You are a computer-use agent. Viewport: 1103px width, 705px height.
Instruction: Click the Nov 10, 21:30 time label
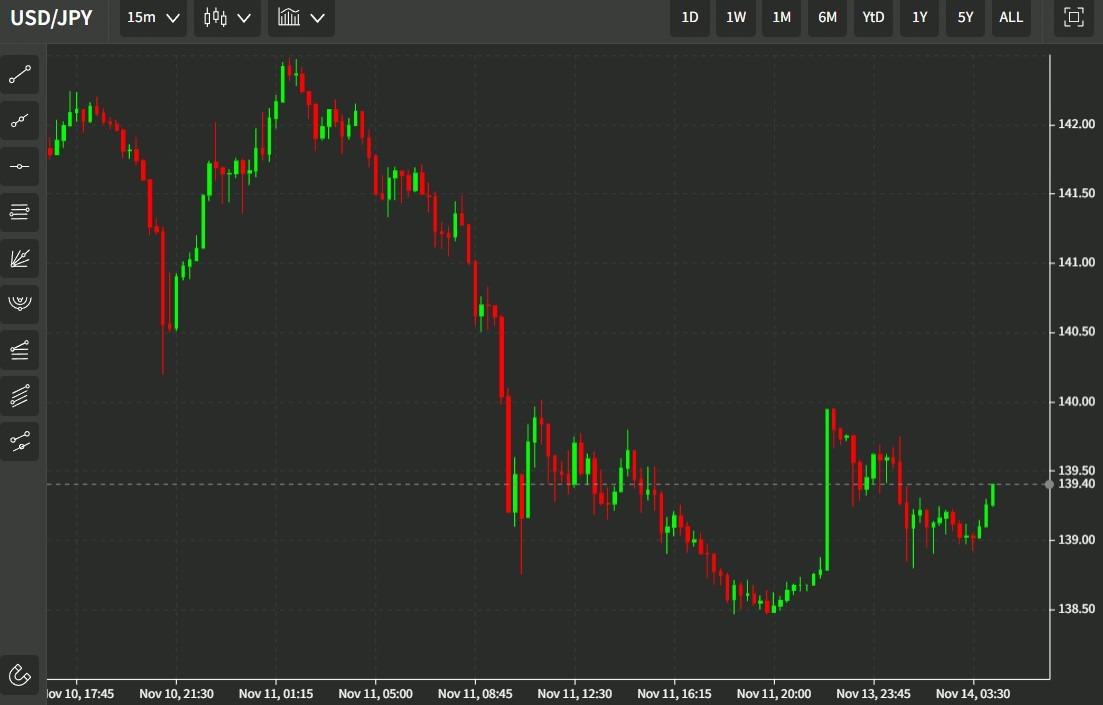(177, 694)
